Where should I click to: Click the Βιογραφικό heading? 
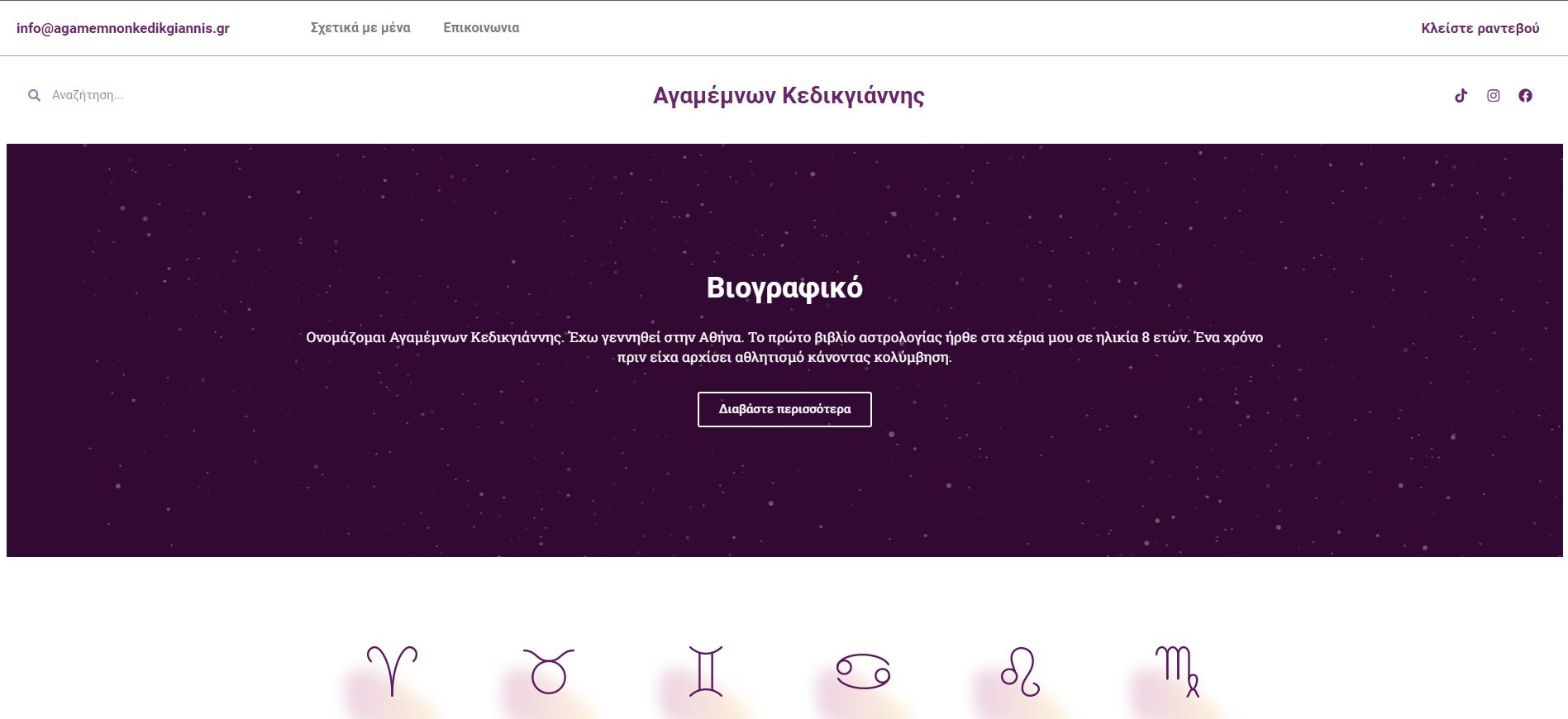coord(784,288)
